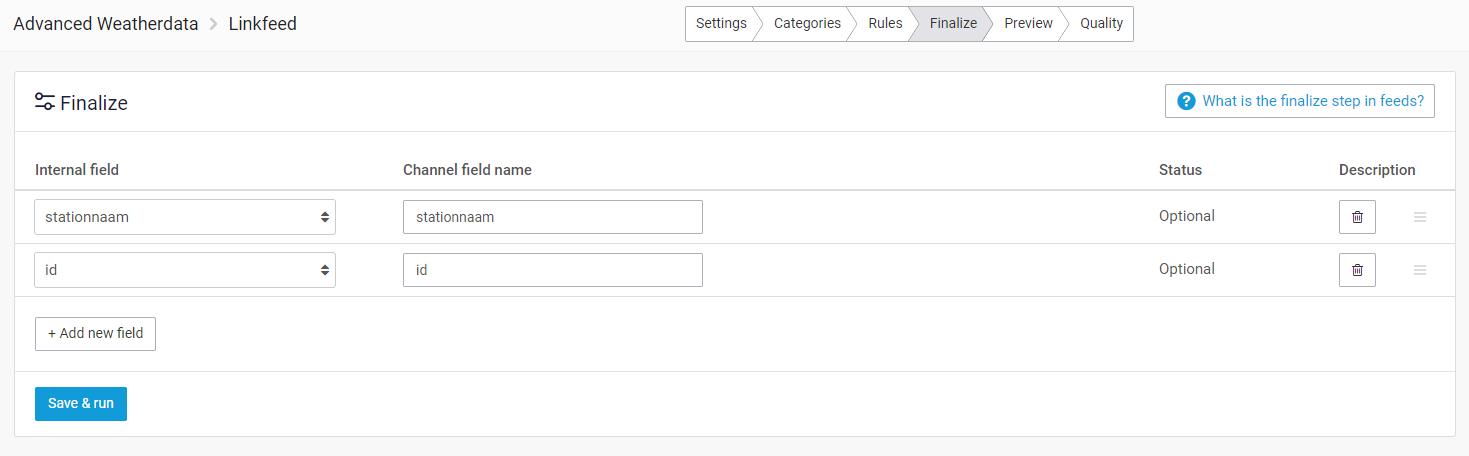Click Save & run button
The height and width of the screenshot is (456, 1469).
(81, 404)
